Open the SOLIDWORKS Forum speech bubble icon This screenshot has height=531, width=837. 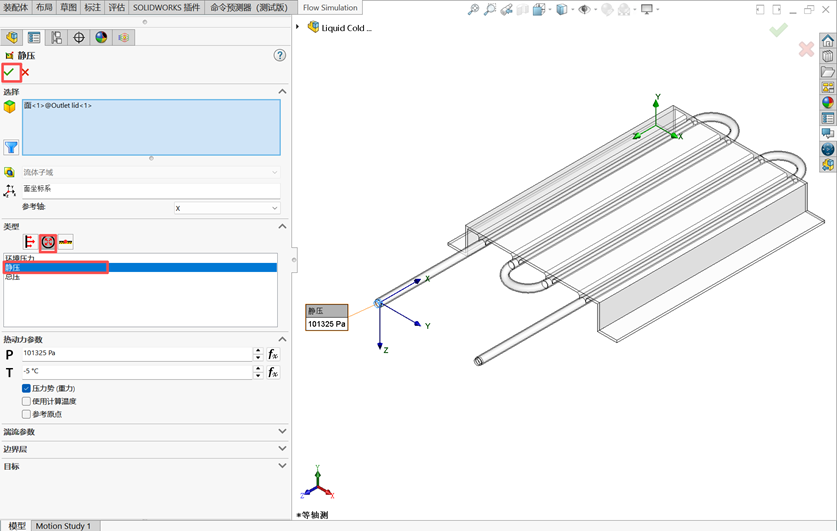(828, 133)
